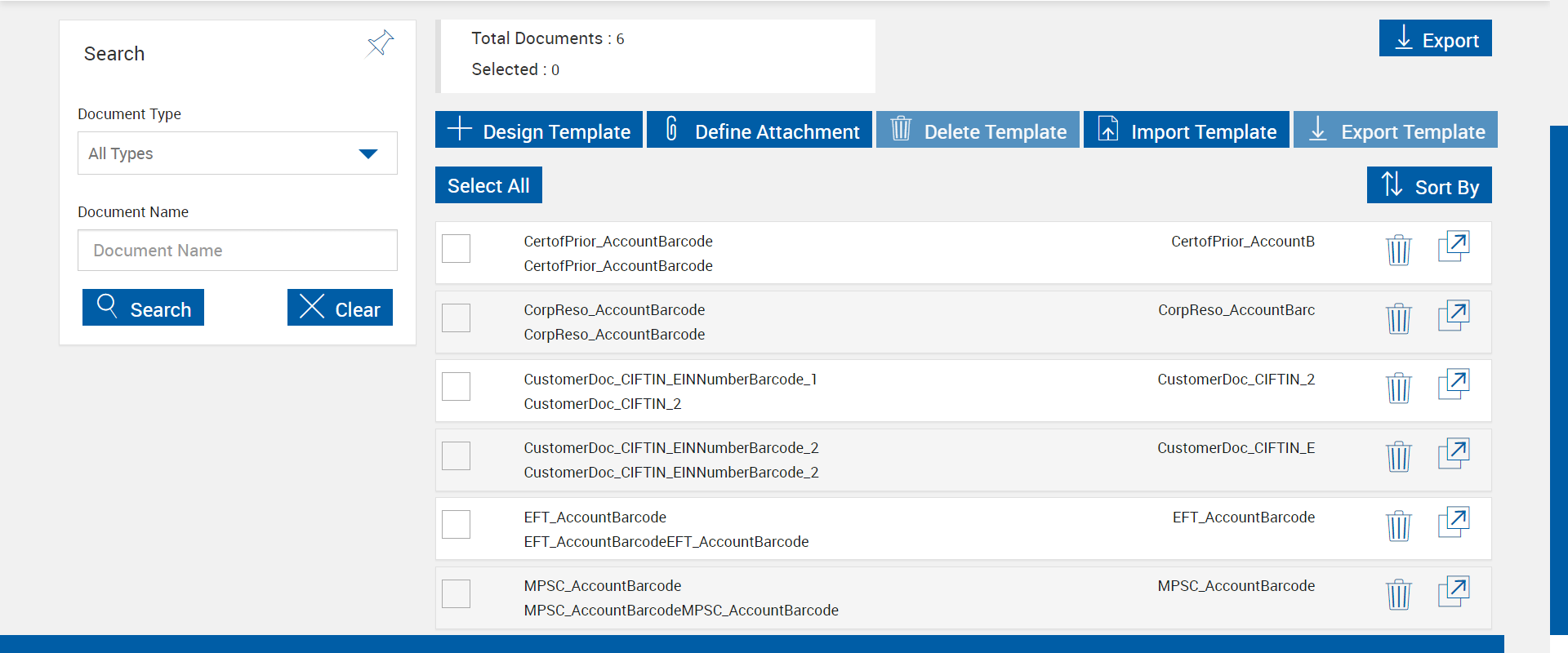
Task: Delete the CertofPrior_AccountBarcode row via trash icon
Action: pyautogui.click(x=1399, y=250)
